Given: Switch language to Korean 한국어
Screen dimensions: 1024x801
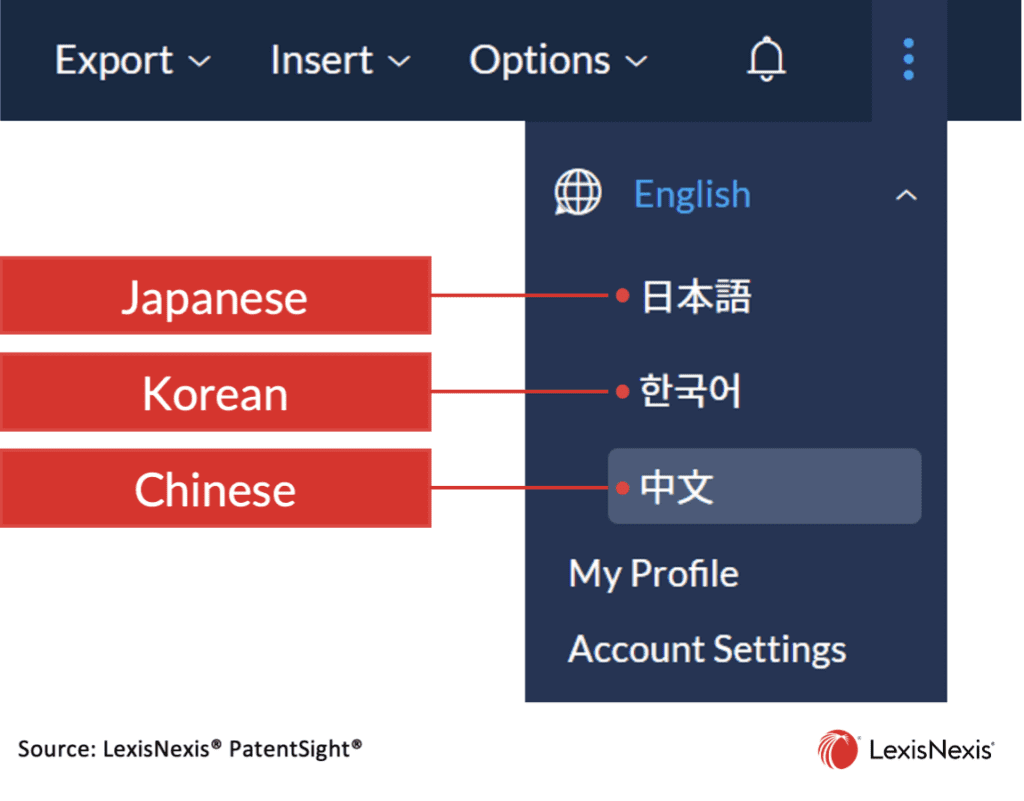Looking at the screenshot, I should coord(690,392).
